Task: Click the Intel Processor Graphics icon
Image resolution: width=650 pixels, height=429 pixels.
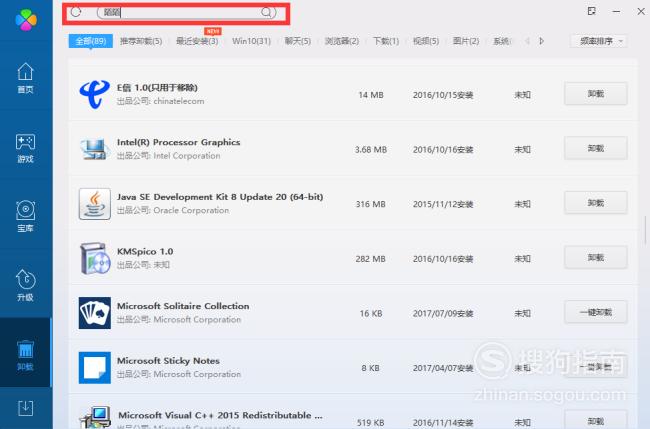Action: click(95, 149)
